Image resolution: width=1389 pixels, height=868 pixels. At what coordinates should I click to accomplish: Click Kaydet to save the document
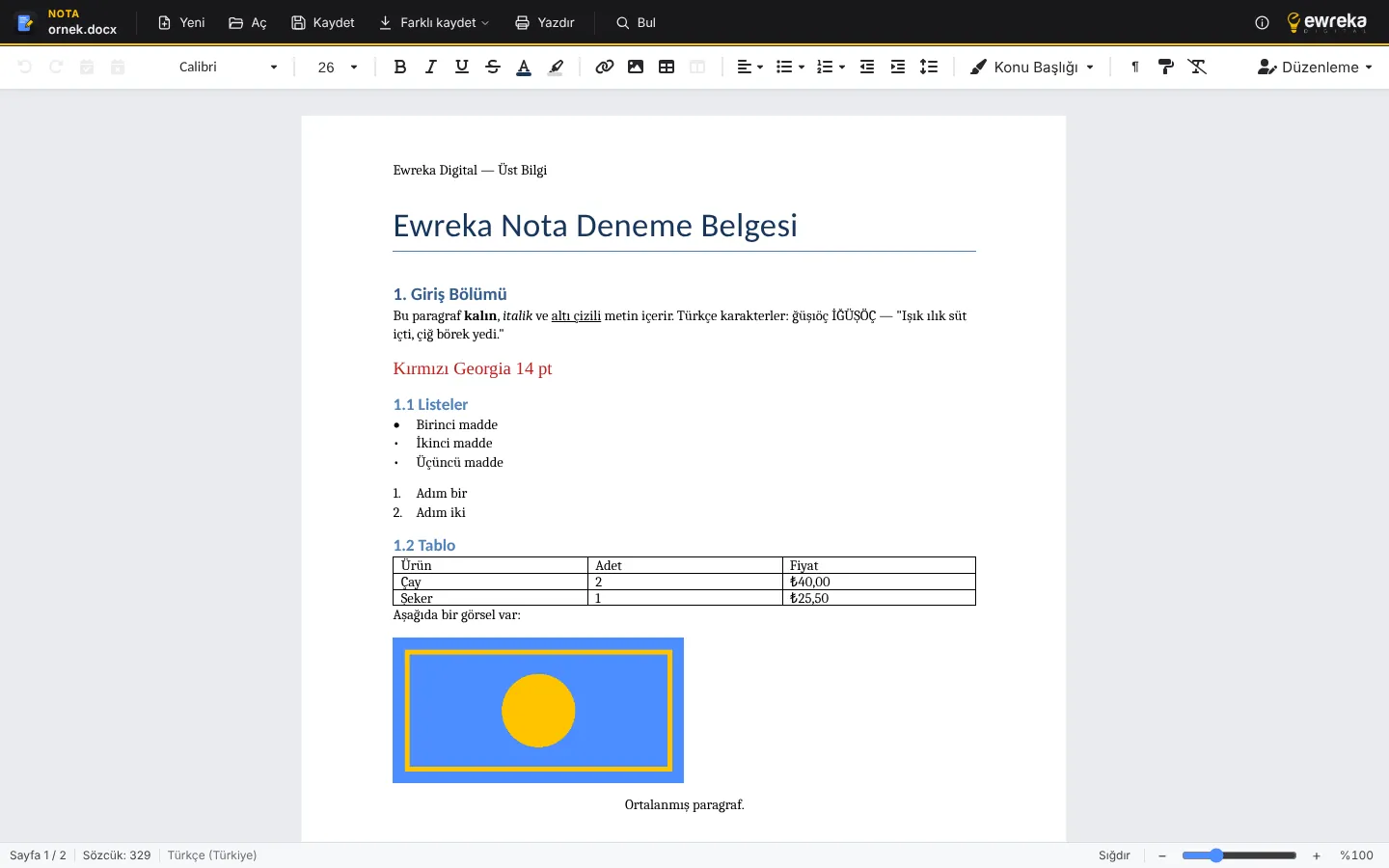323,22
